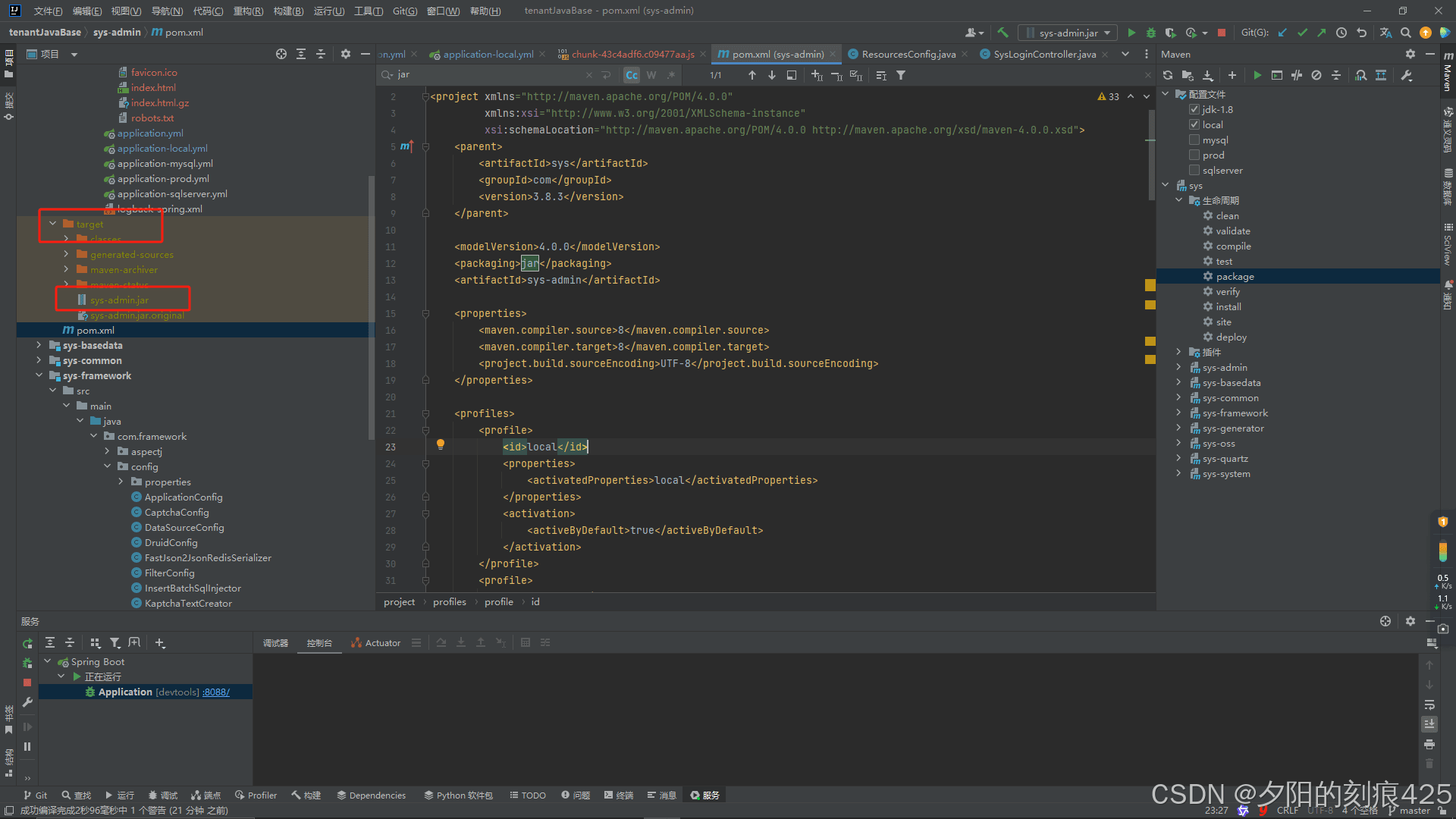Image resolution: width=1456 pixels, height=819 pixels.
Task: Click the Debug bug icon in top toolbar
Action: [1150, 33]
